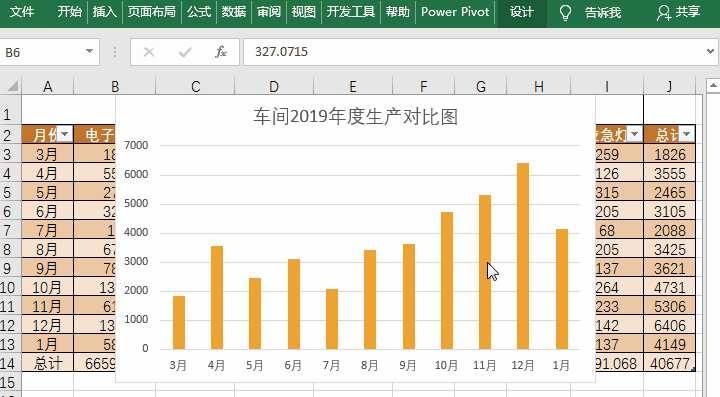The image size is (720, 397).
Task: Open the 数据 ribbon tab
Action: click(x=234, y=11)
